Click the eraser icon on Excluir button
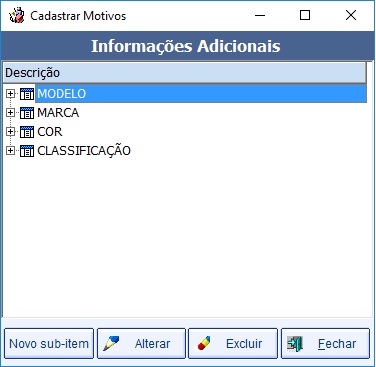 coord(204,343)
